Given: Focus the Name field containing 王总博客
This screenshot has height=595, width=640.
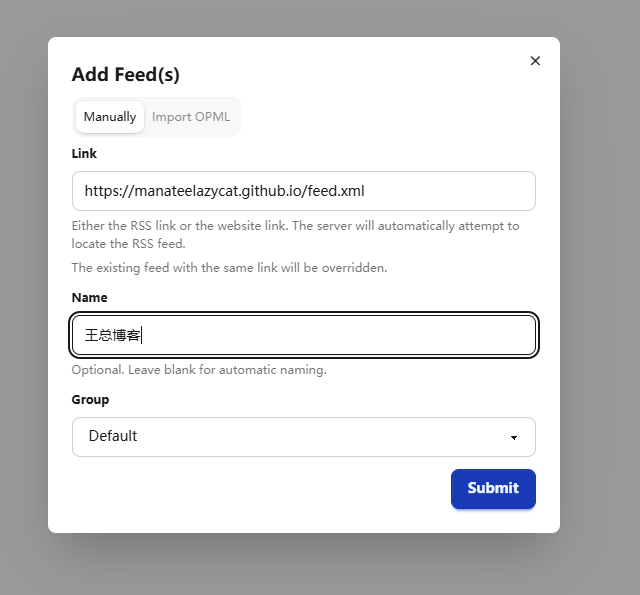Looking at the screenshot, I should [x=304, y=335].
